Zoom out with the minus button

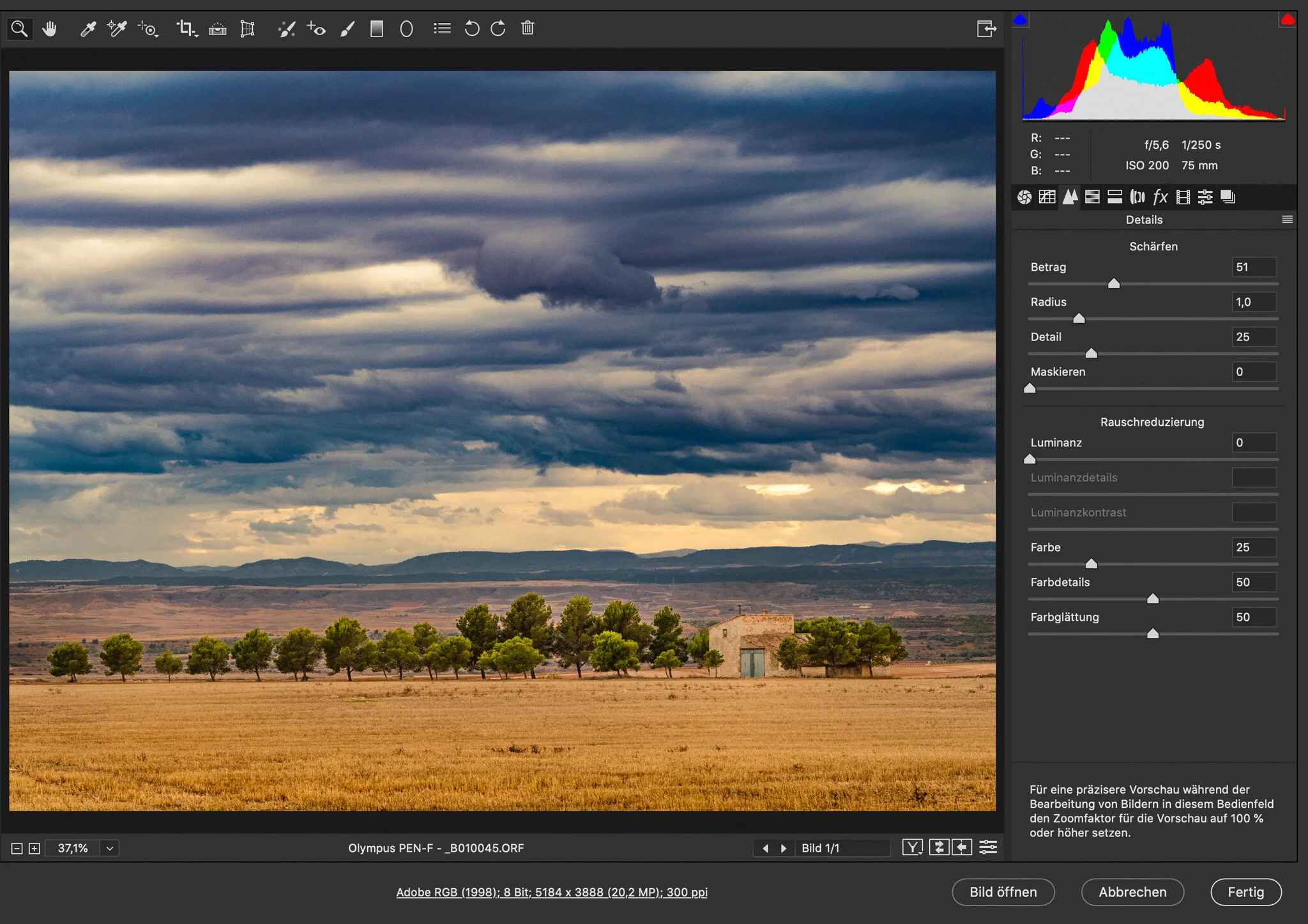coord(17,849)
